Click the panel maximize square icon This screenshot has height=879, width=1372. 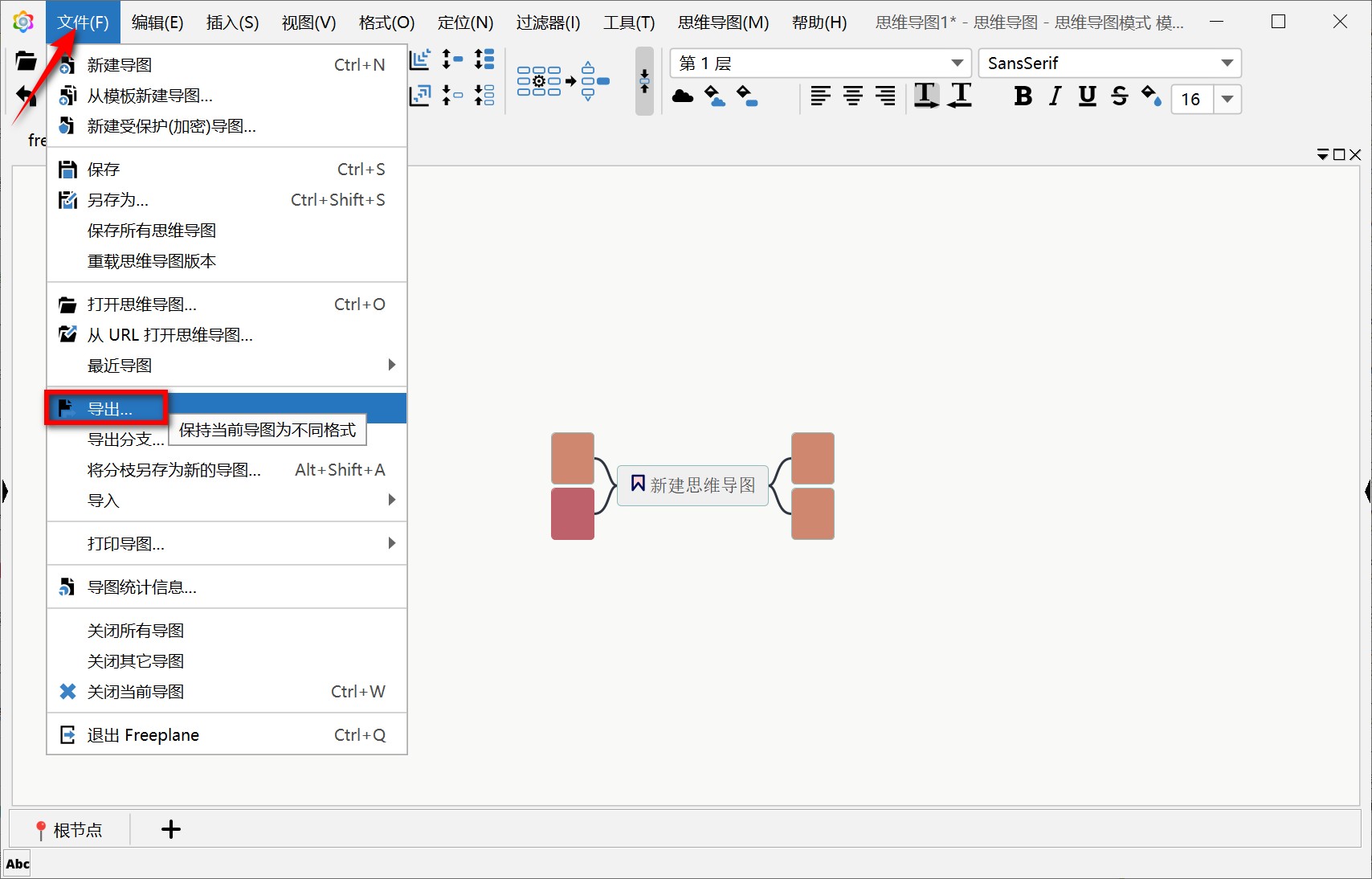1339,154
